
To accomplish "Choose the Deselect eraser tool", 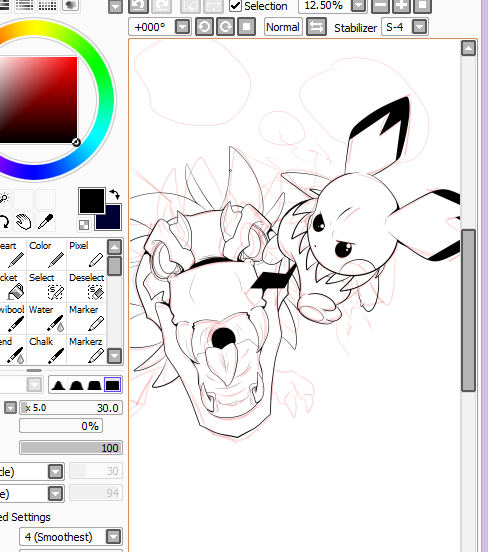I will coord(86,286).
